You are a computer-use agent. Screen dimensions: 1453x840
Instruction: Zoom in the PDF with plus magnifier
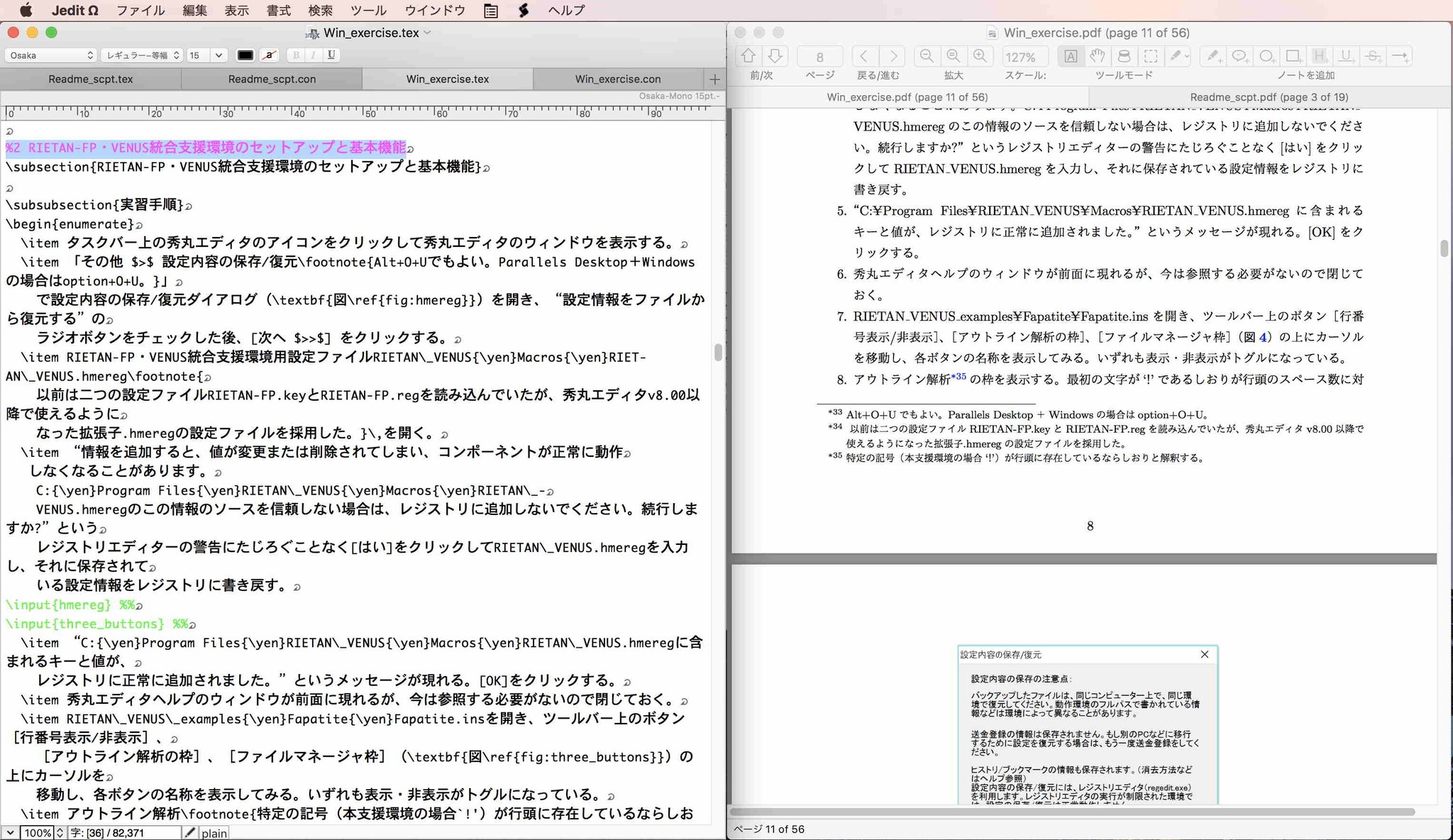[980, 56]
